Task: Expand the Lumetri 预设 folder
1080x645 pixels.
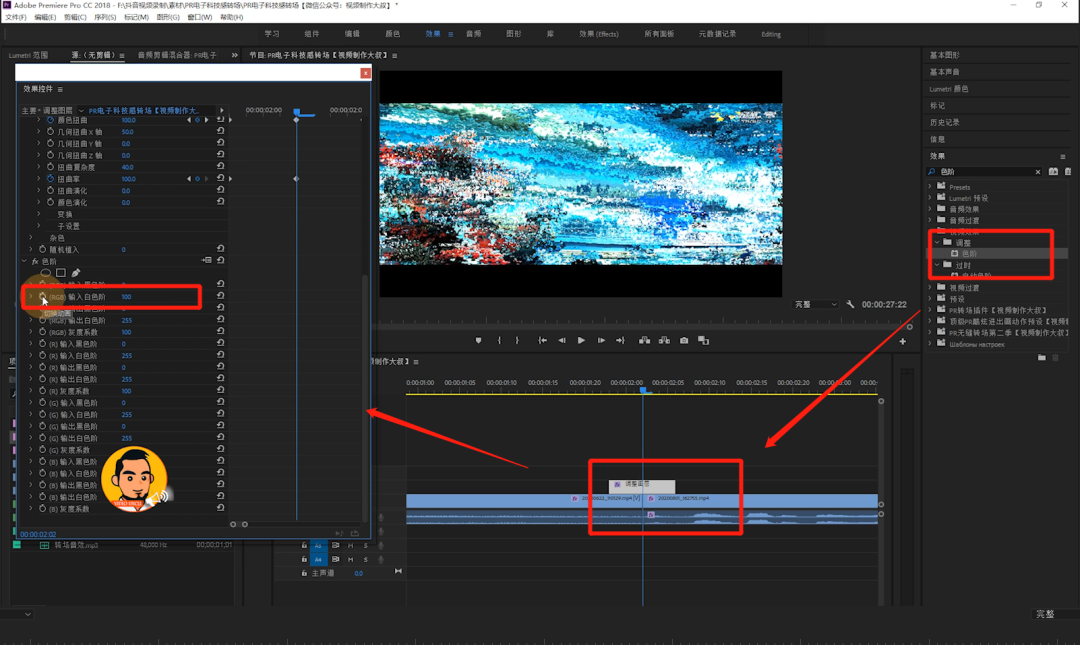Action: pyautogui.click(x=930, y=198)
